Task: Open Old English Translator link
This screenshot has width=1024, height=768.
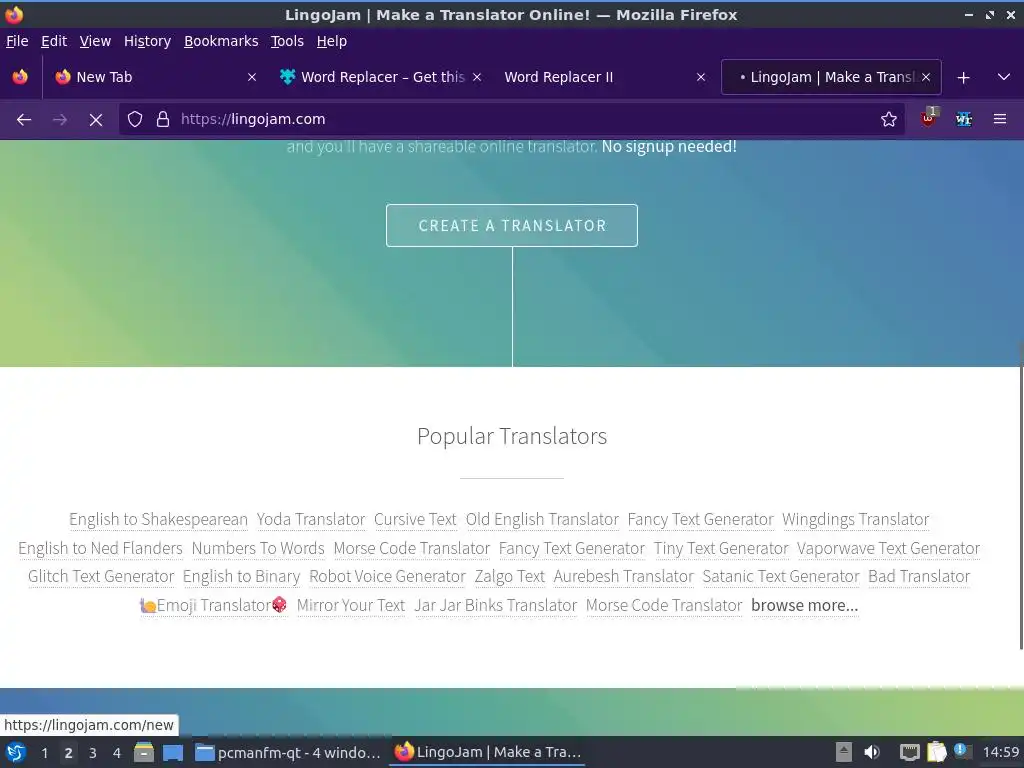Action: tap(542, 520)
